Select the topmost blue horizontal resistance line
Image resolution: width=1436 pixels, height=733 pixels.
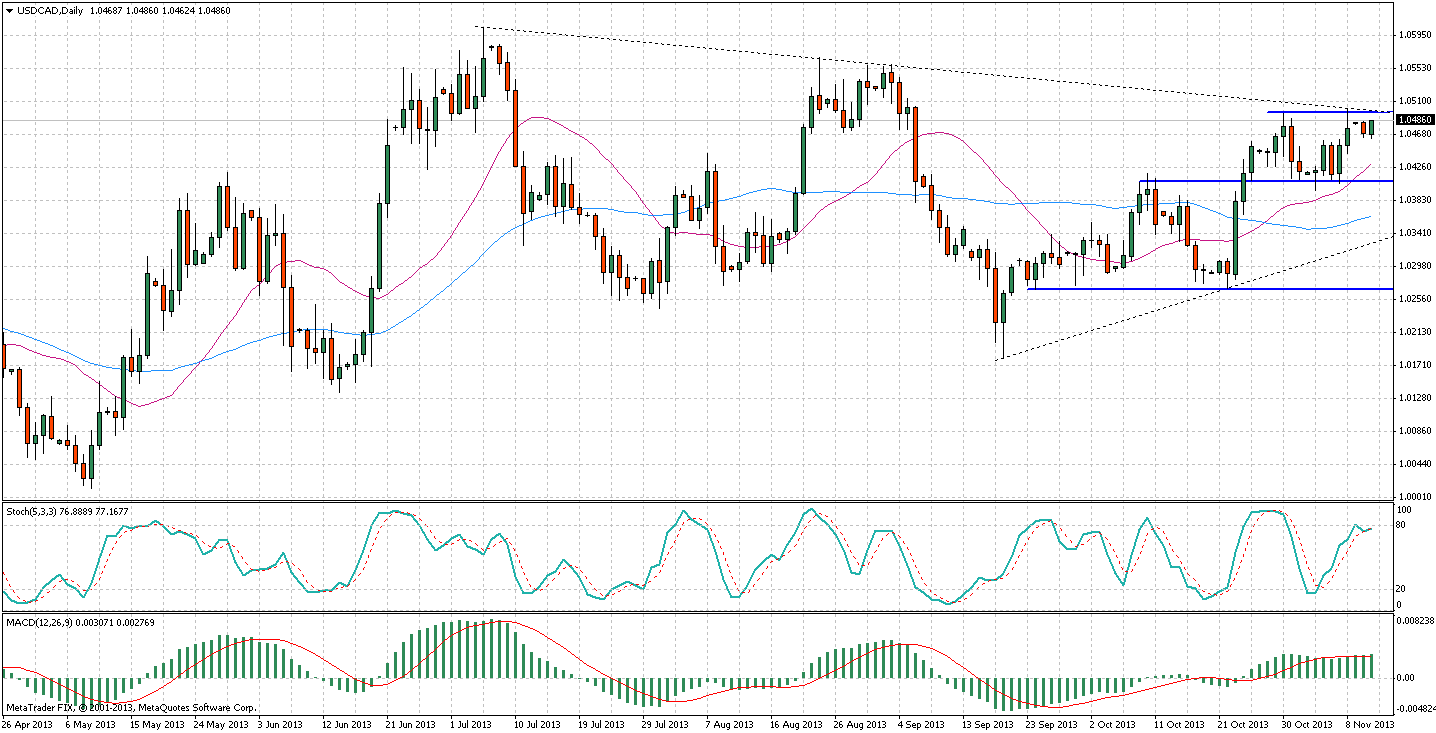1330,111
